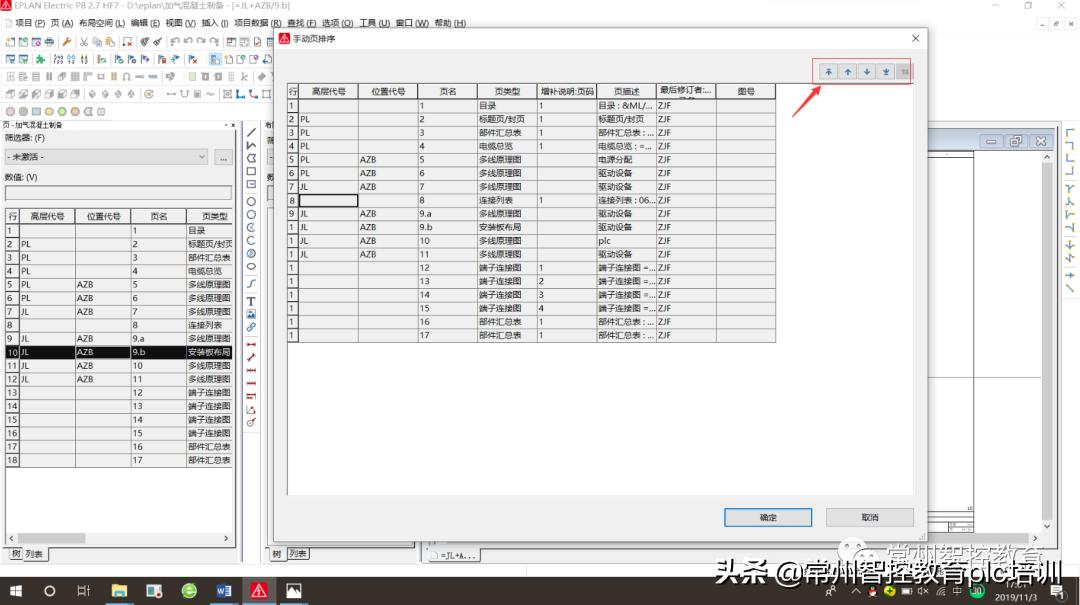The image size is (1080, 605).
Task: Select the circle drawing tool
Action: [x=251, y=201]
